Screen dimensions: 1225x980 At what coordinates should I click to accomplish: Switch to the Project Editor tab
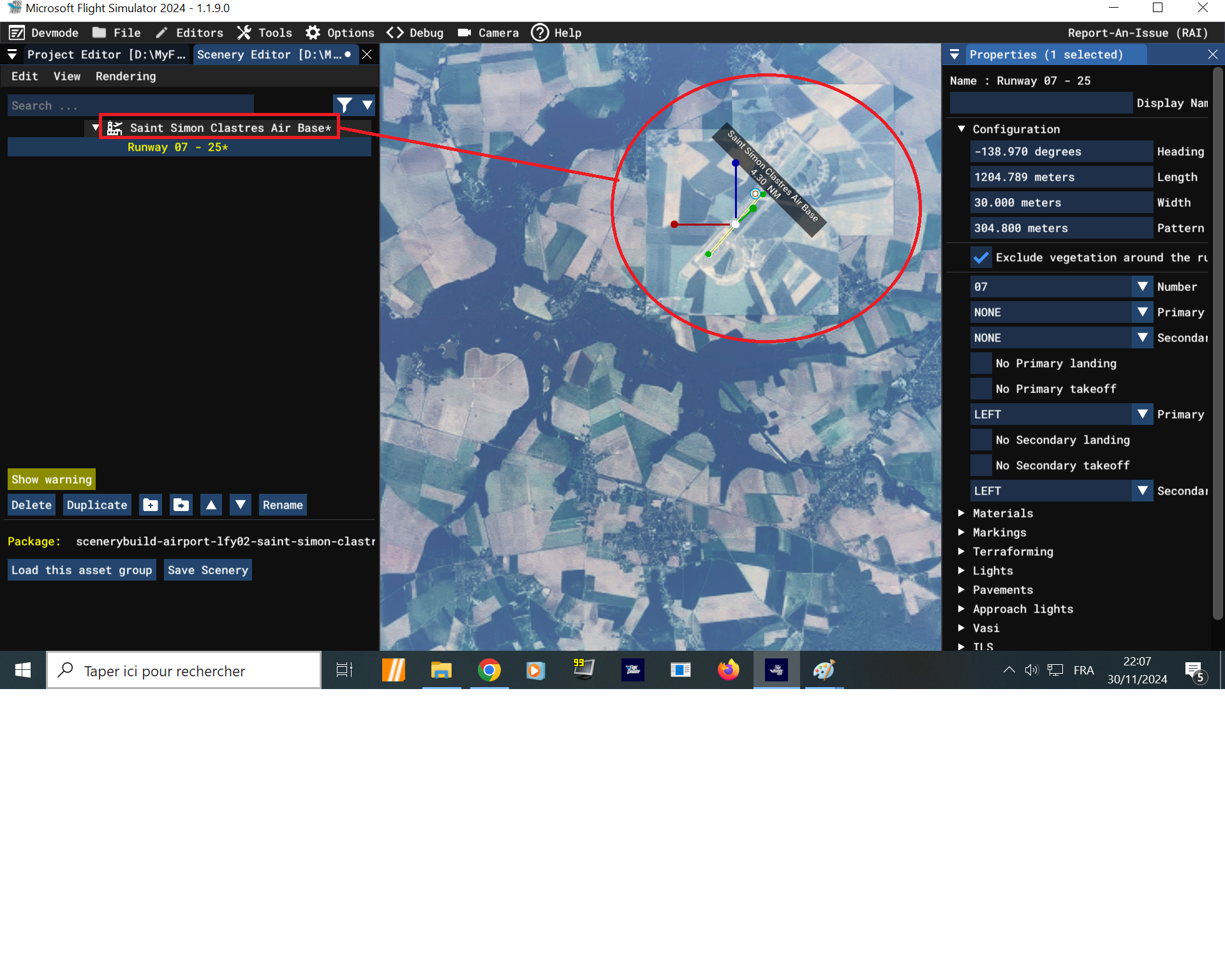coord(105,55)
